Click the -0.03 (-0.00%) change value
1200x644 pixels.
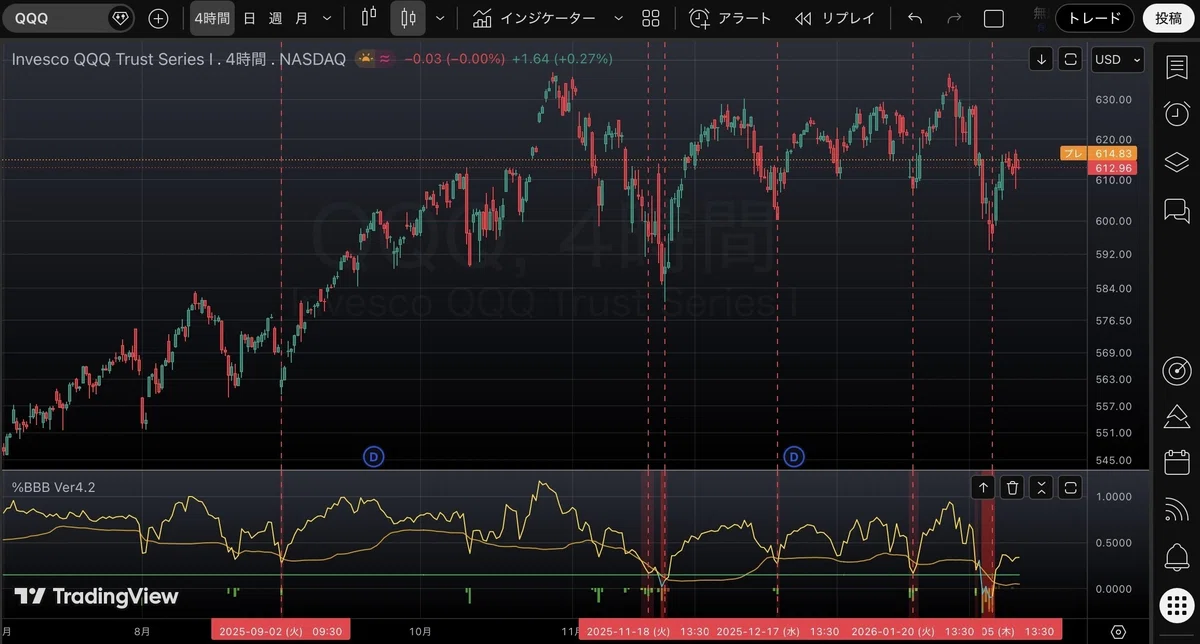coord(454,59)
